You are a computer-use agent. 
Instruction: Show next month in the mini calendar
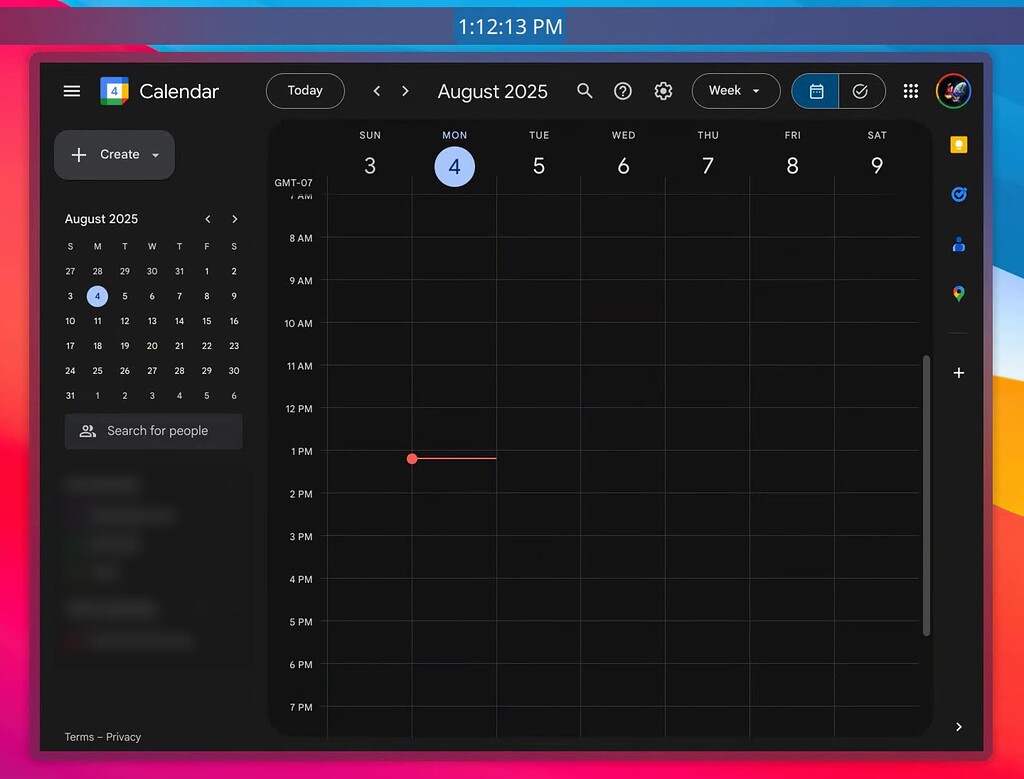(x=234, y=219)
